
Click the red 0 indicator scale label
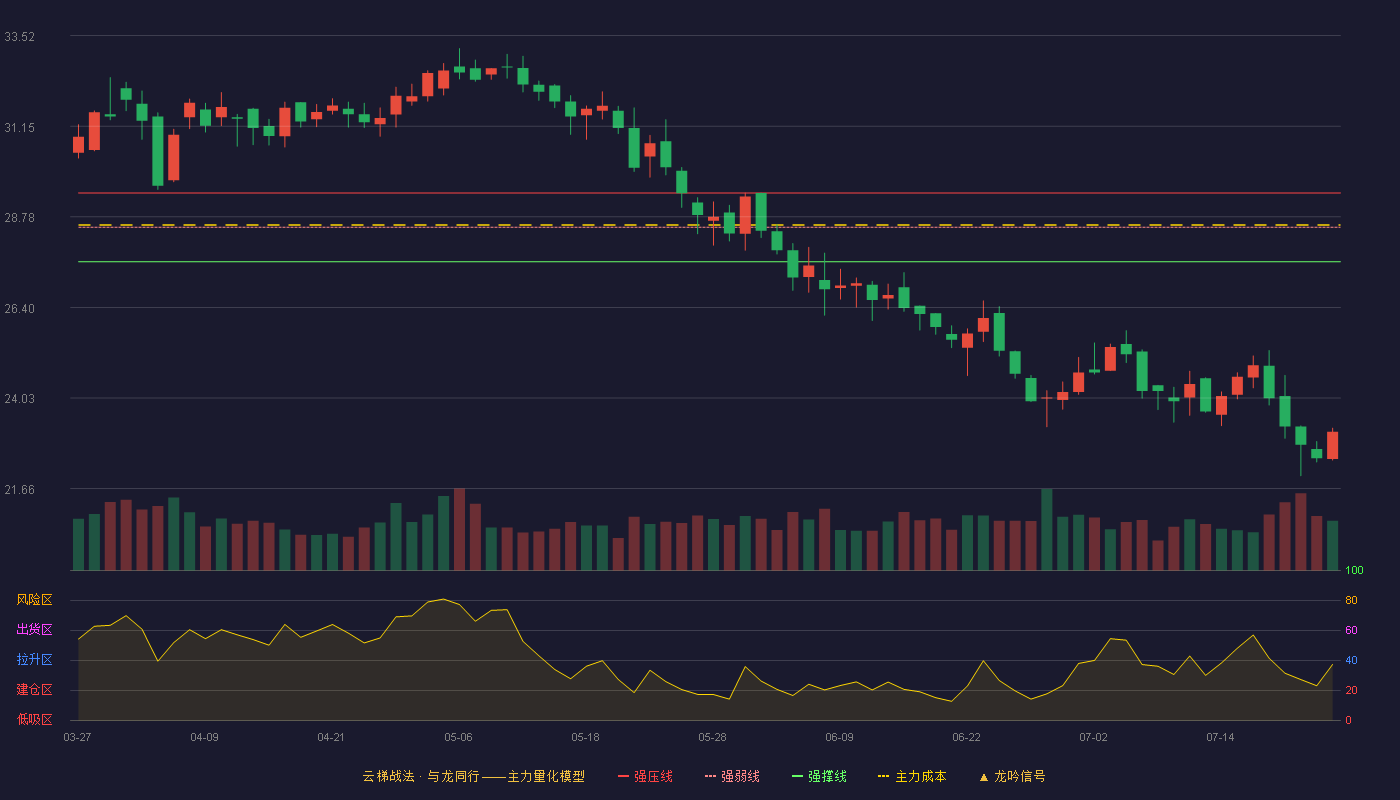[1348, 720]
